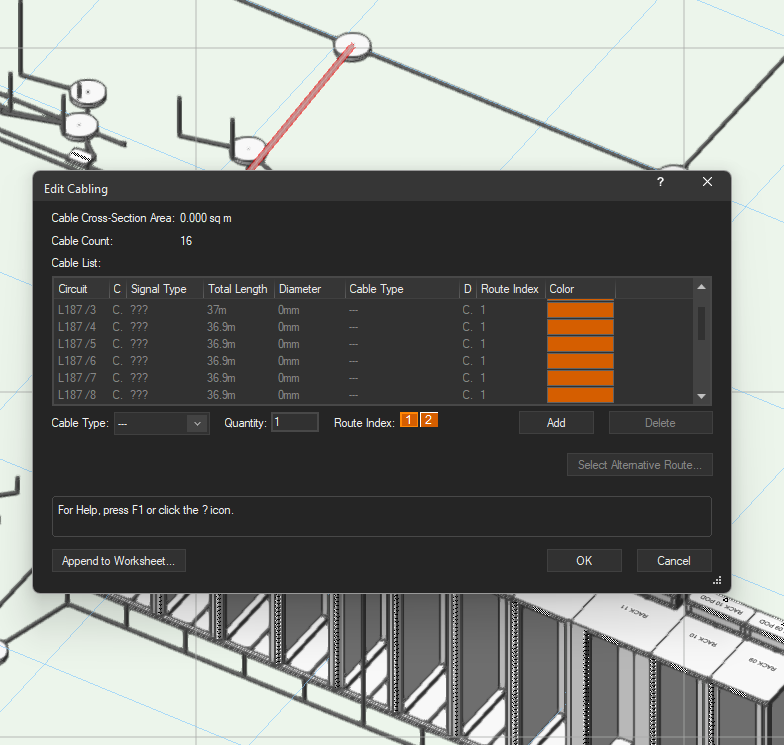The width and height of the screenshot is (784, 745).
Task: Click the Quantity input field
Action: [295, 423]
